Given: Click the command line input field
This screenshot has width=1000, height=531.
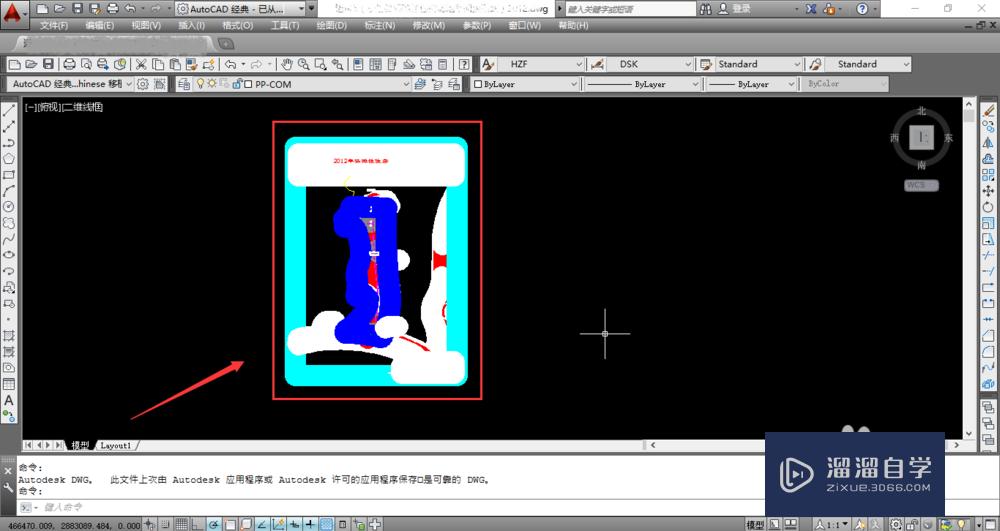Looking at the screenshot, I should click(x=389, y=507).
